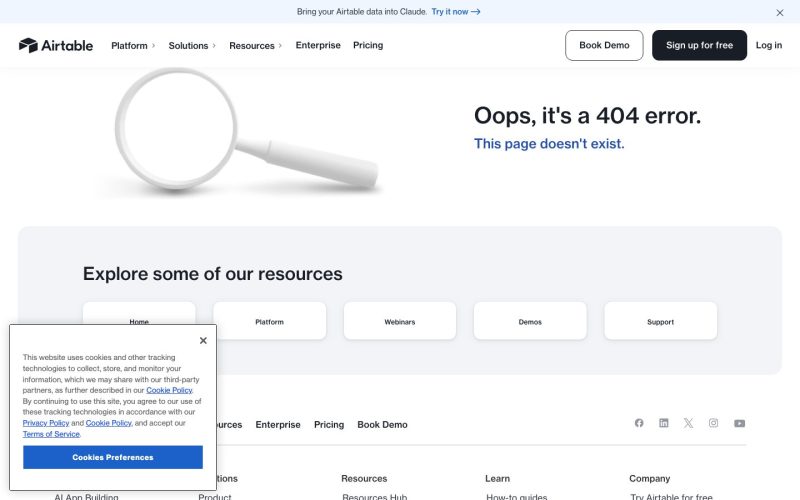Click 'Oops, it's a 404 error.' heading
The height and width of the screenshot is (500, 800).
pyautogui.click(x=587, y=116)
